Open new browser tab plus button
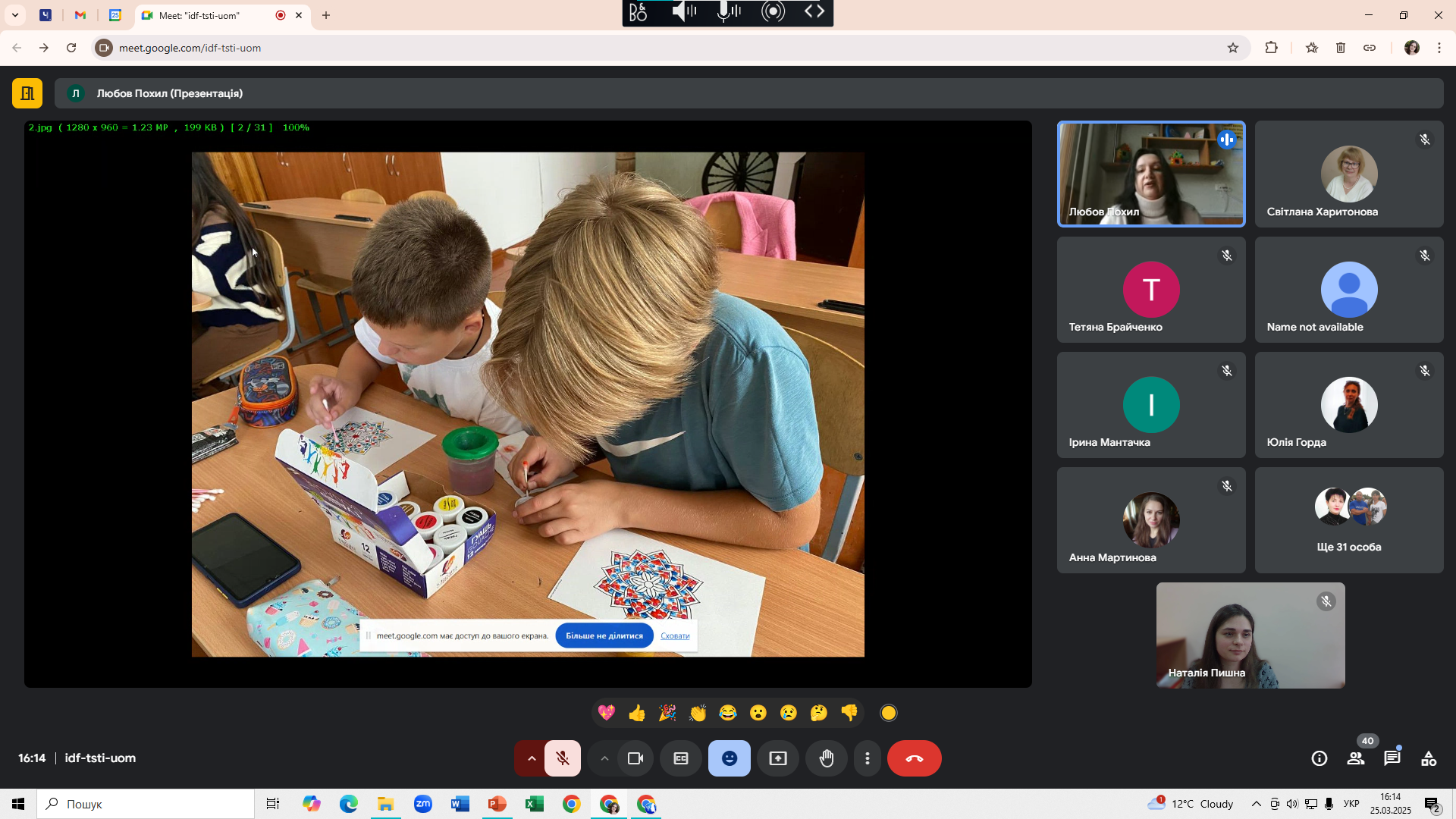The height and width of the screenshot is (819, 1456). 326,15
